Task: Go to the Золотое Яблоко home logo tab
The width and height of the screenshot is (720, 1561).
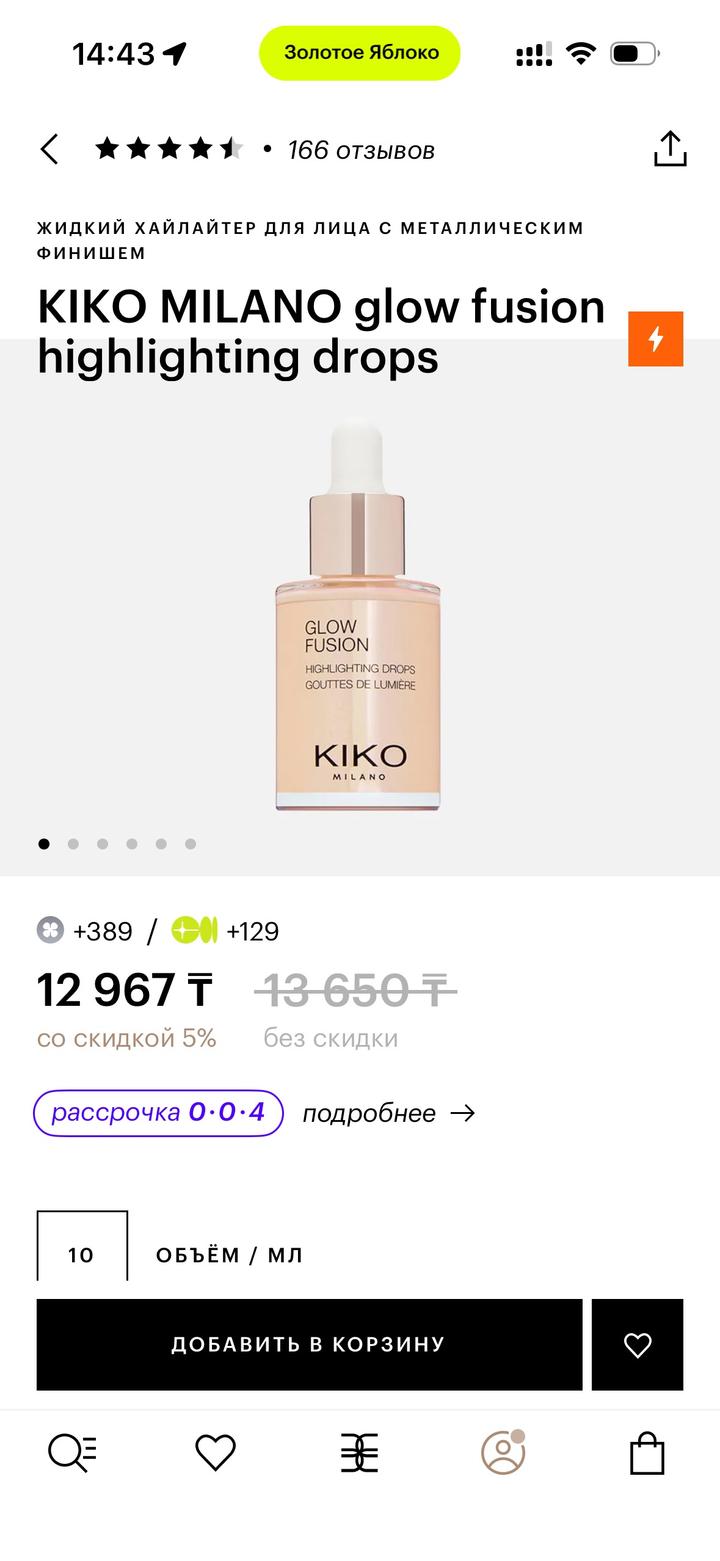Action: 359,1453
